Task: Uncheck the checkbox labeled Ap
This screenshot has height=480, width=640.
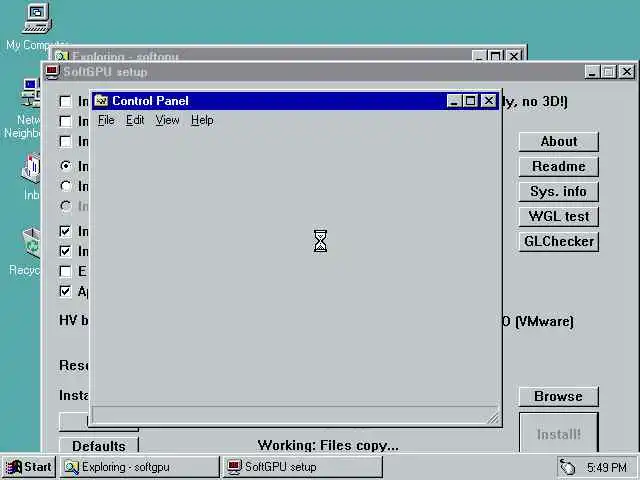Action: click(x=65, y=291)
